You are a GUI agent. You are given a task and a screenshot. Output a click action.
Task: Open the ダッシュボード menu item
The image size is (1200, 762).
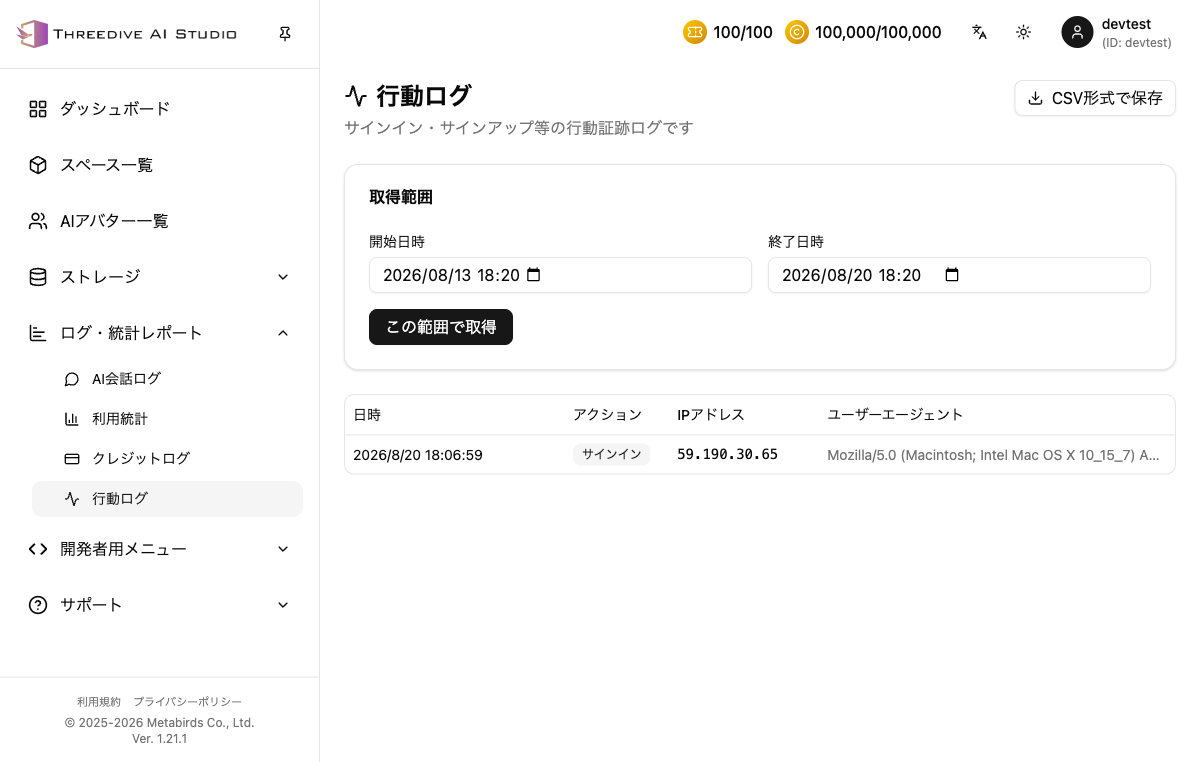(x=160, y=109)
